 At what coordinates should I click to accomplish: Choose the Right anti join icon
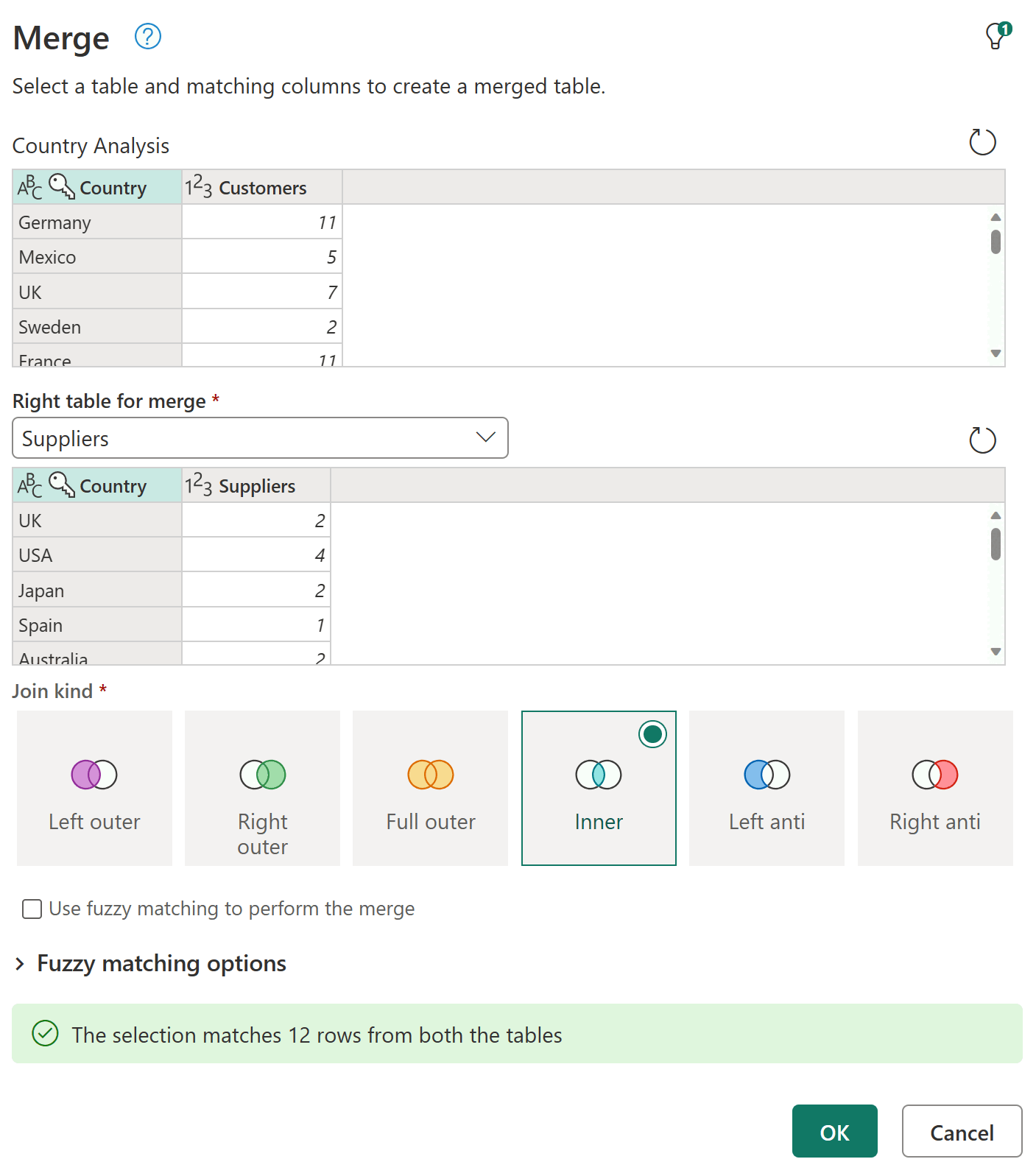click(935, 775)
